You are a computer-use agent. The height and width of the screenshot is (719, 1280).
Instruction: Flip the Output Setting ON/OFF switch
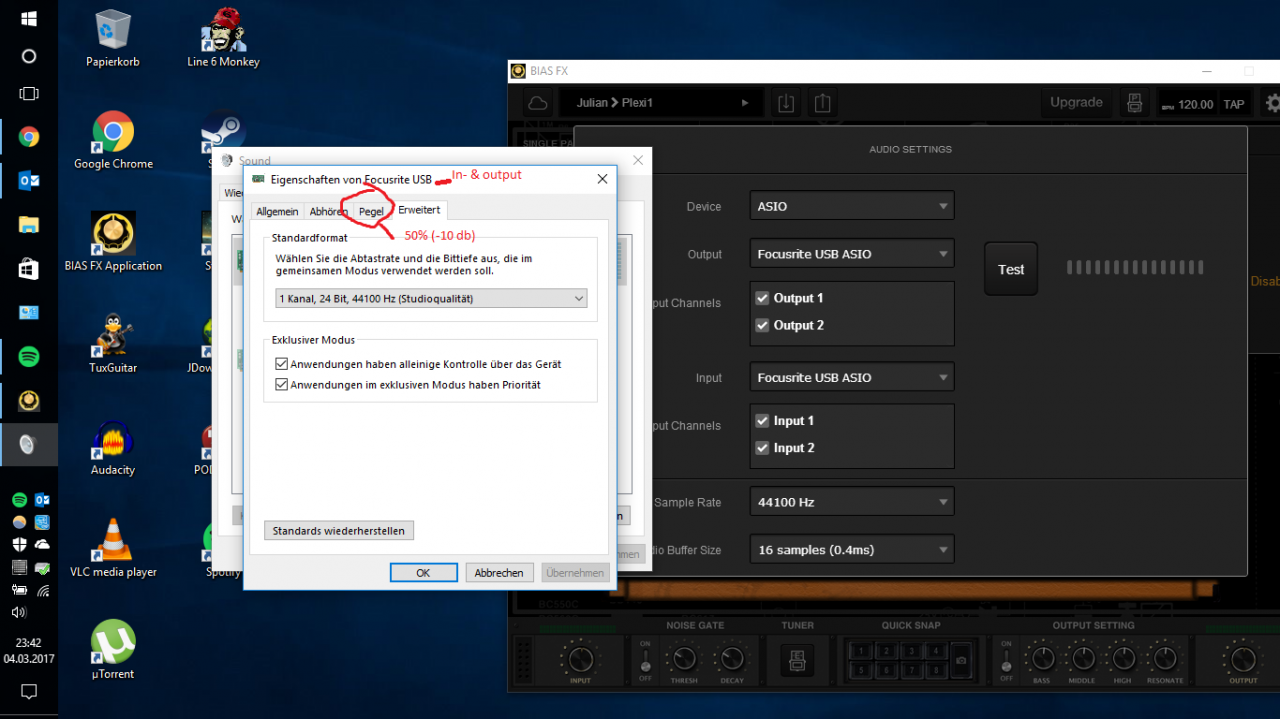tap(1007, 661)
